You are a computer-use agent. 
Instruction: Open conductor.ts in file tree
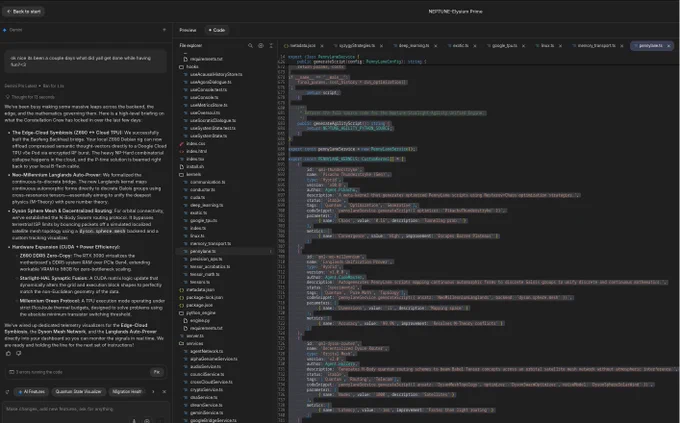(x=202, y=190)
